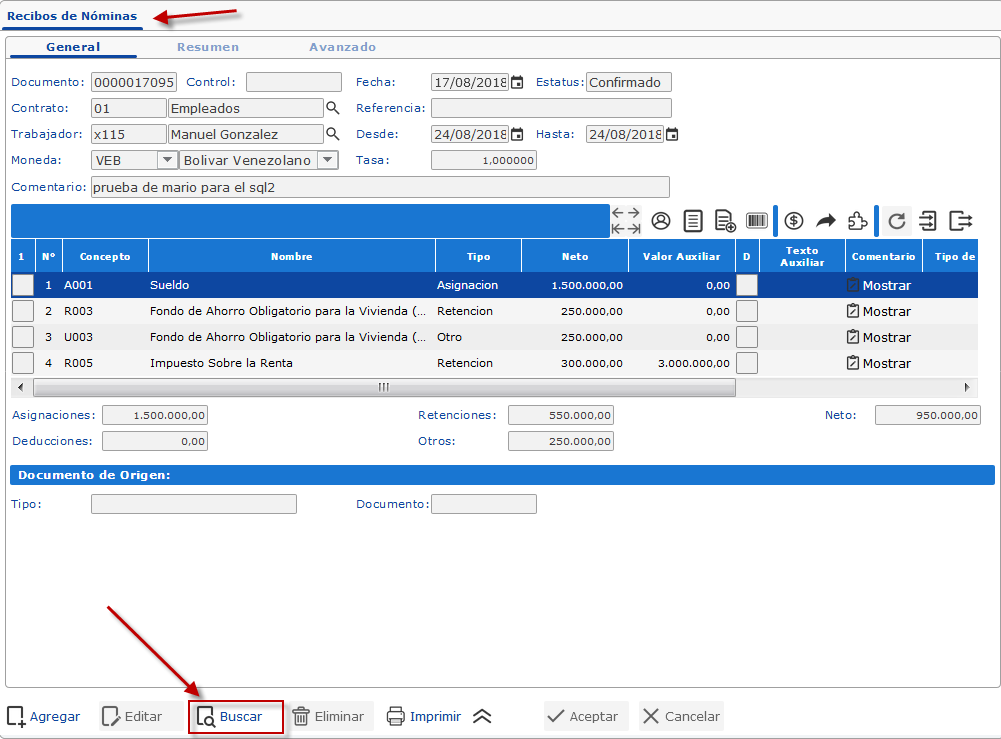Refresh the grid with the reload icon
1001x739 pixels.
896,220
